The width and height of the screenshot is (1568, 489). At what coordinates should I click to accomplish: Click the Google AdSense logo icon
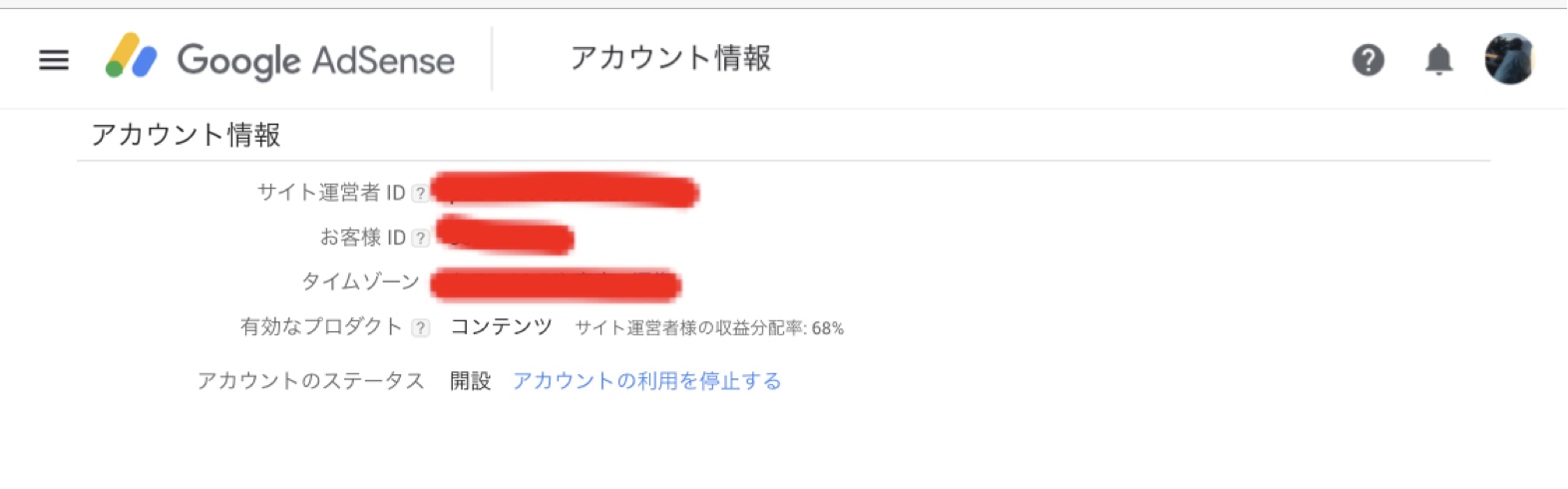pyautogui.click(x=132, y=56)
